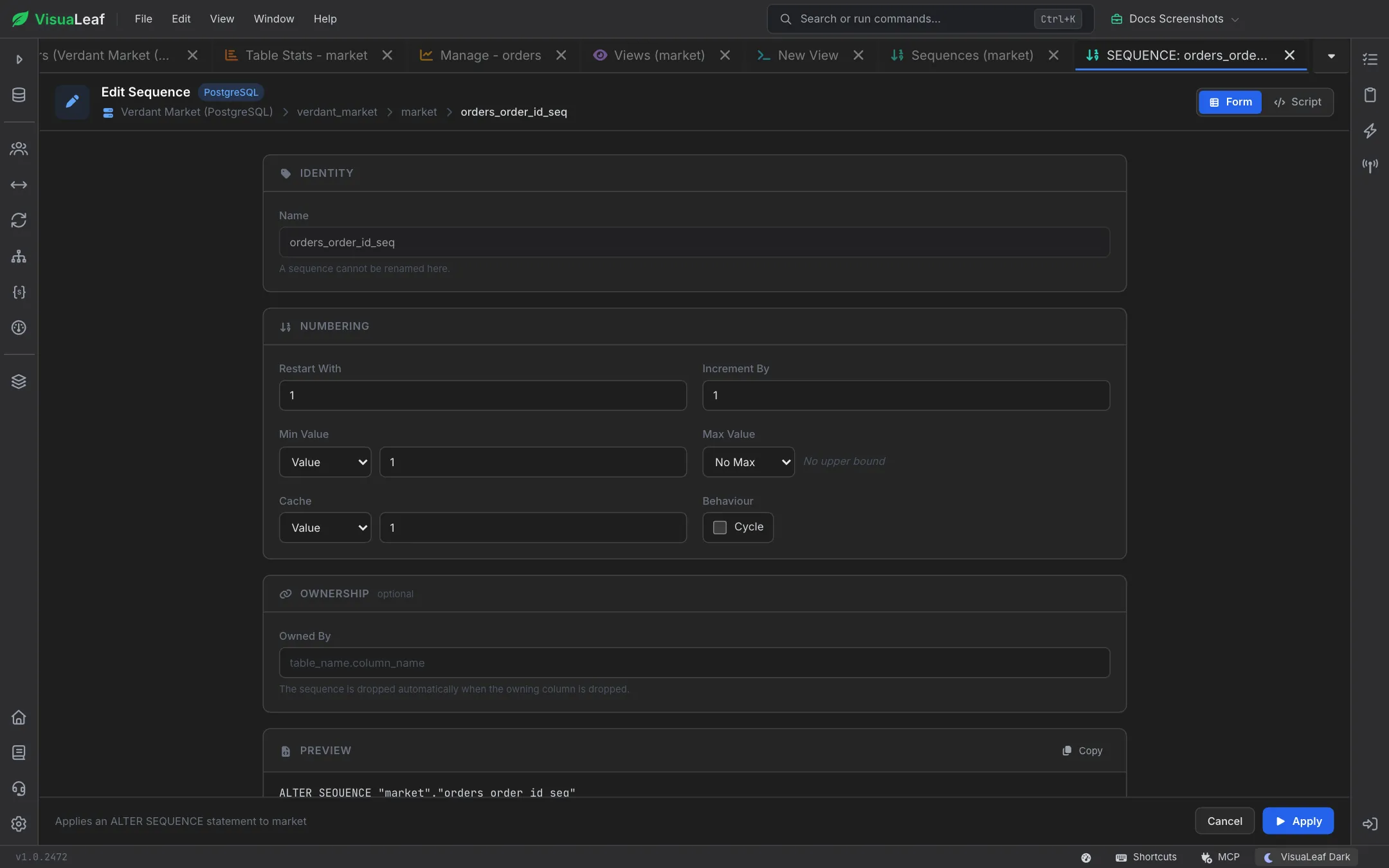Click the Increment By input field
Image resolution: width=1389 pixels, height=868 pixels.
[x=905, y=395]
